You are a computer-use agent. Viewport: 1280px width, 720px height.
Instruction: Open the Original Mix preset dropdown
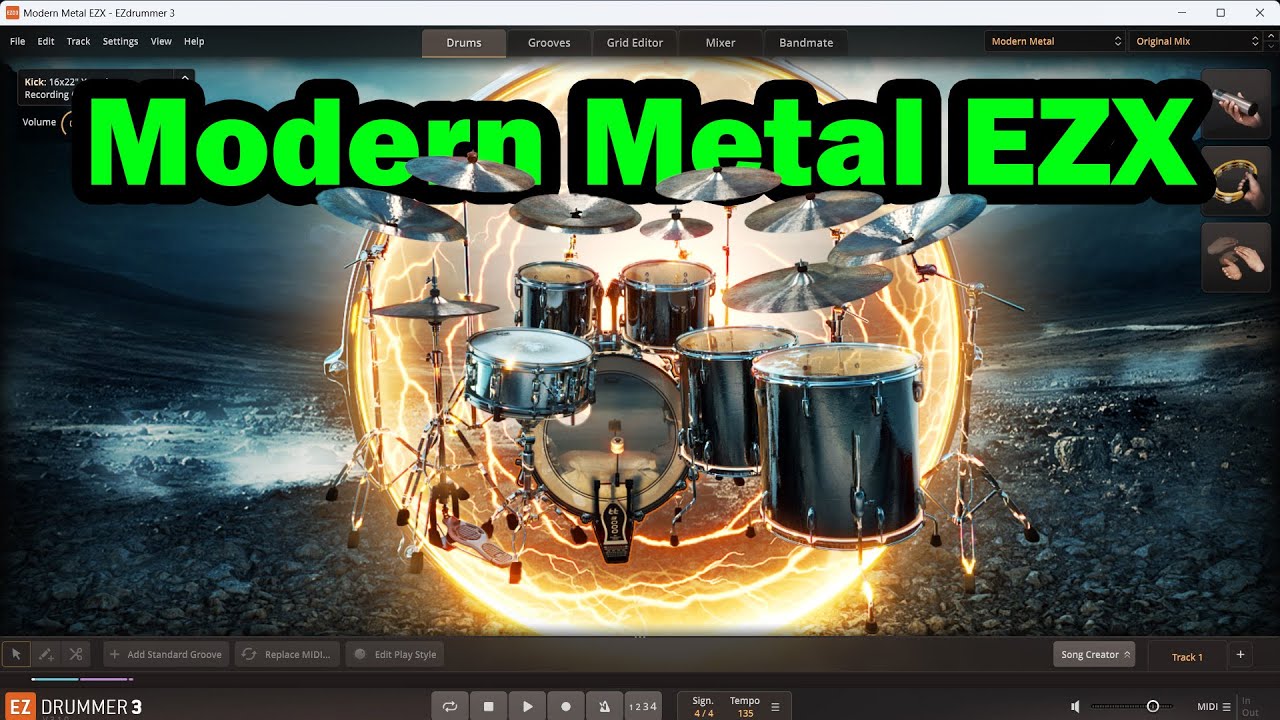pos(1197,41)
